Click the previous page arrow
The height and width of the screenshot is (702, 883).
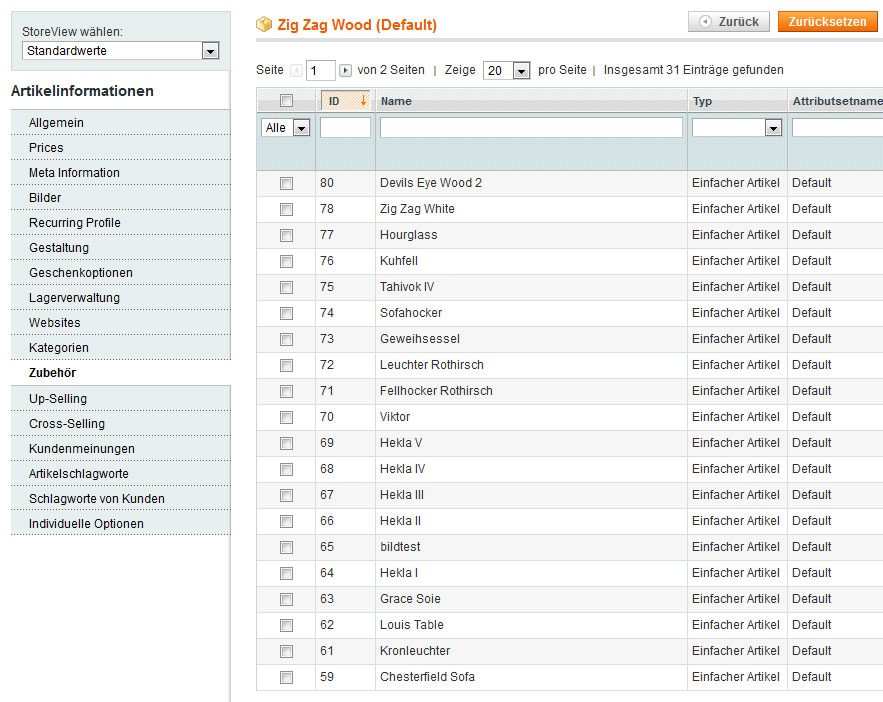pyautogui.click(x=296, y=70)
